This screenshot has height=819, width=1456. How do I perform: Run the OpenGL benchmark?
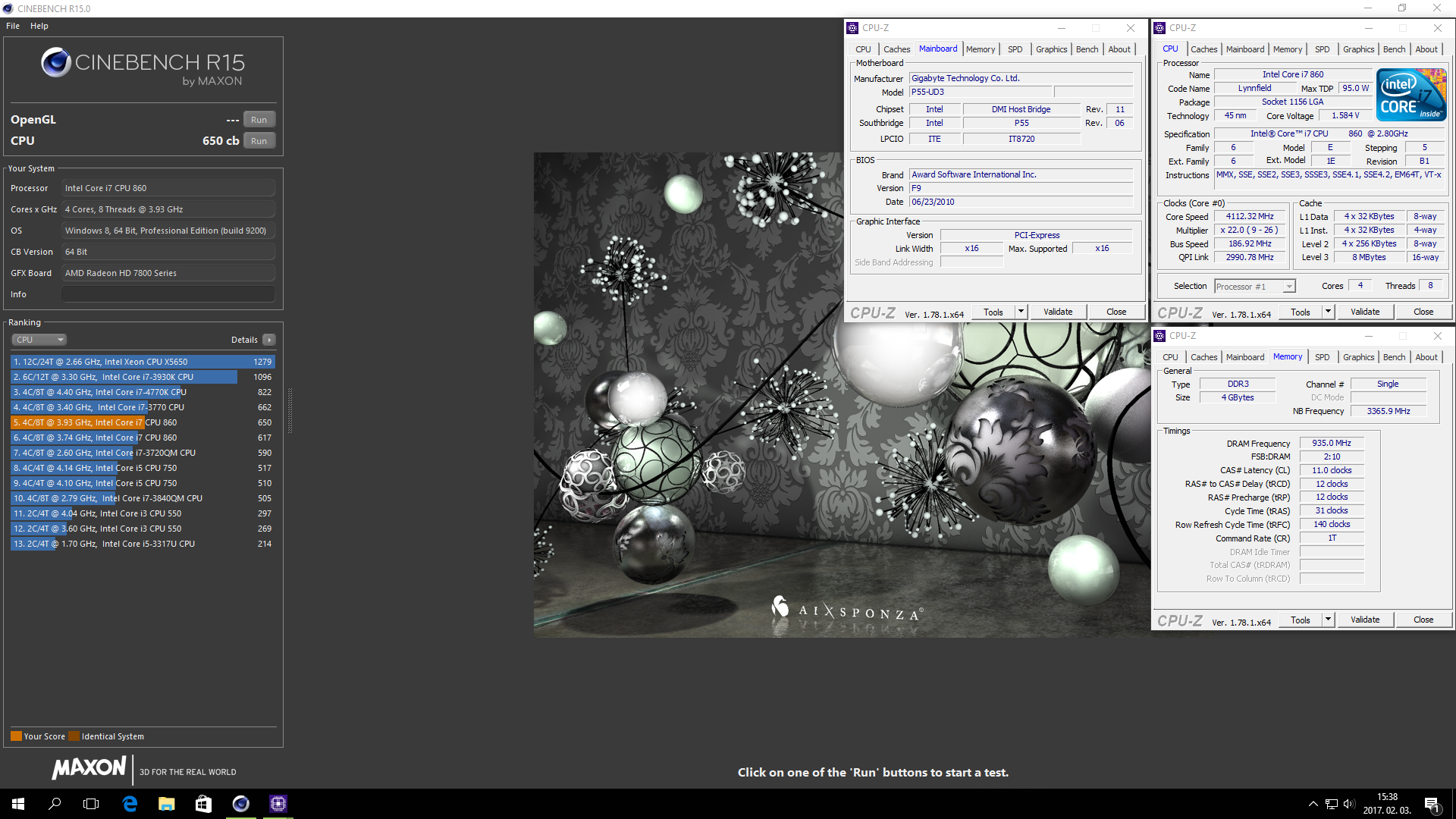[x=259, y=120]
